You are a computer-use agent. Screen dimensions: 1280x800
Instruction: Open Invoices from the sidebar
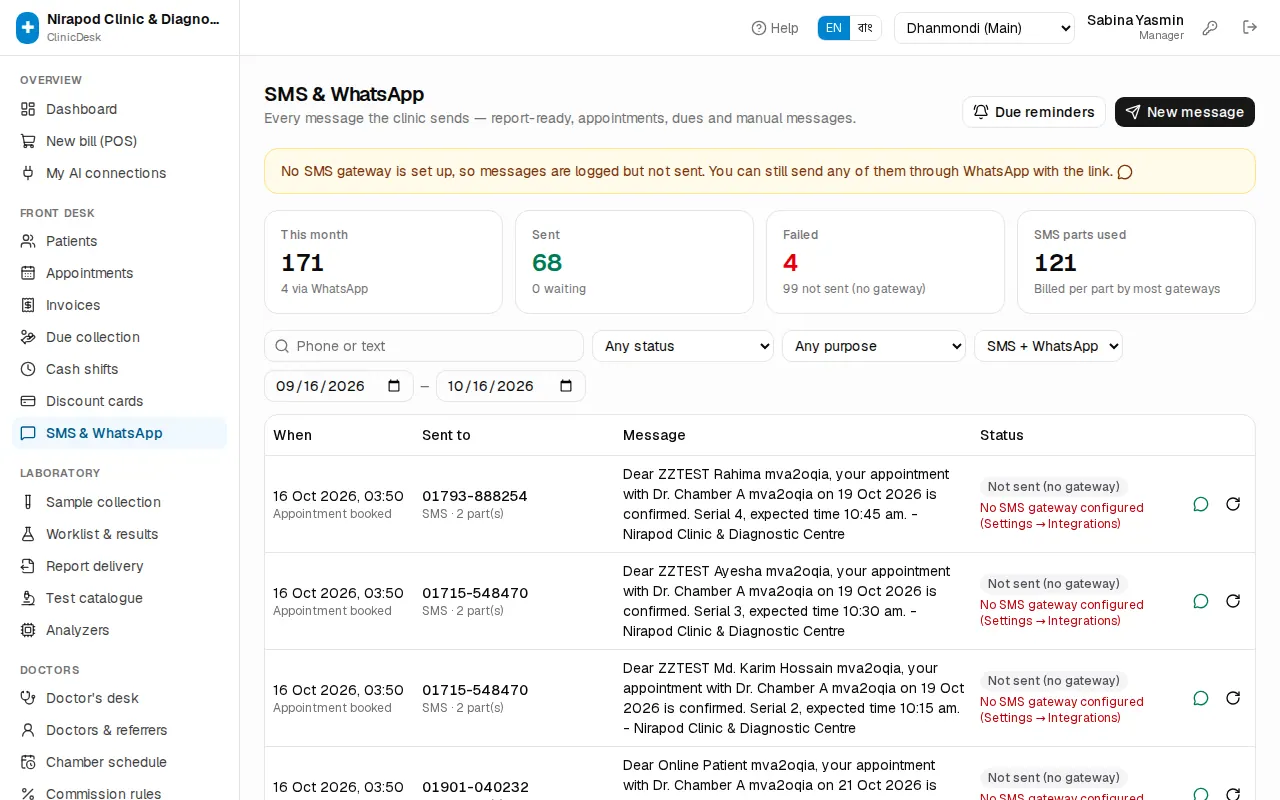(120, 305)
